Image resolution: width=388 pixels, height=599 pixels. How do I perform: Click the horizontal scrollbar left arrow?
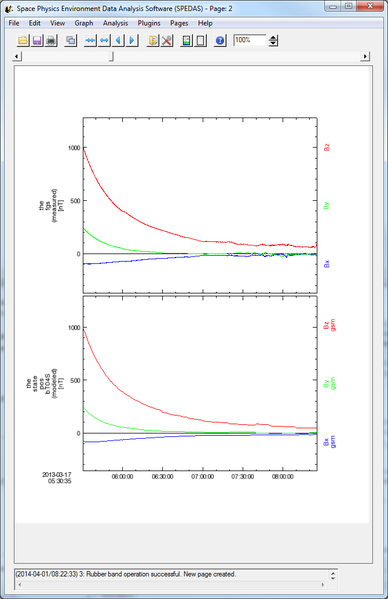click(x=17, y=57)
